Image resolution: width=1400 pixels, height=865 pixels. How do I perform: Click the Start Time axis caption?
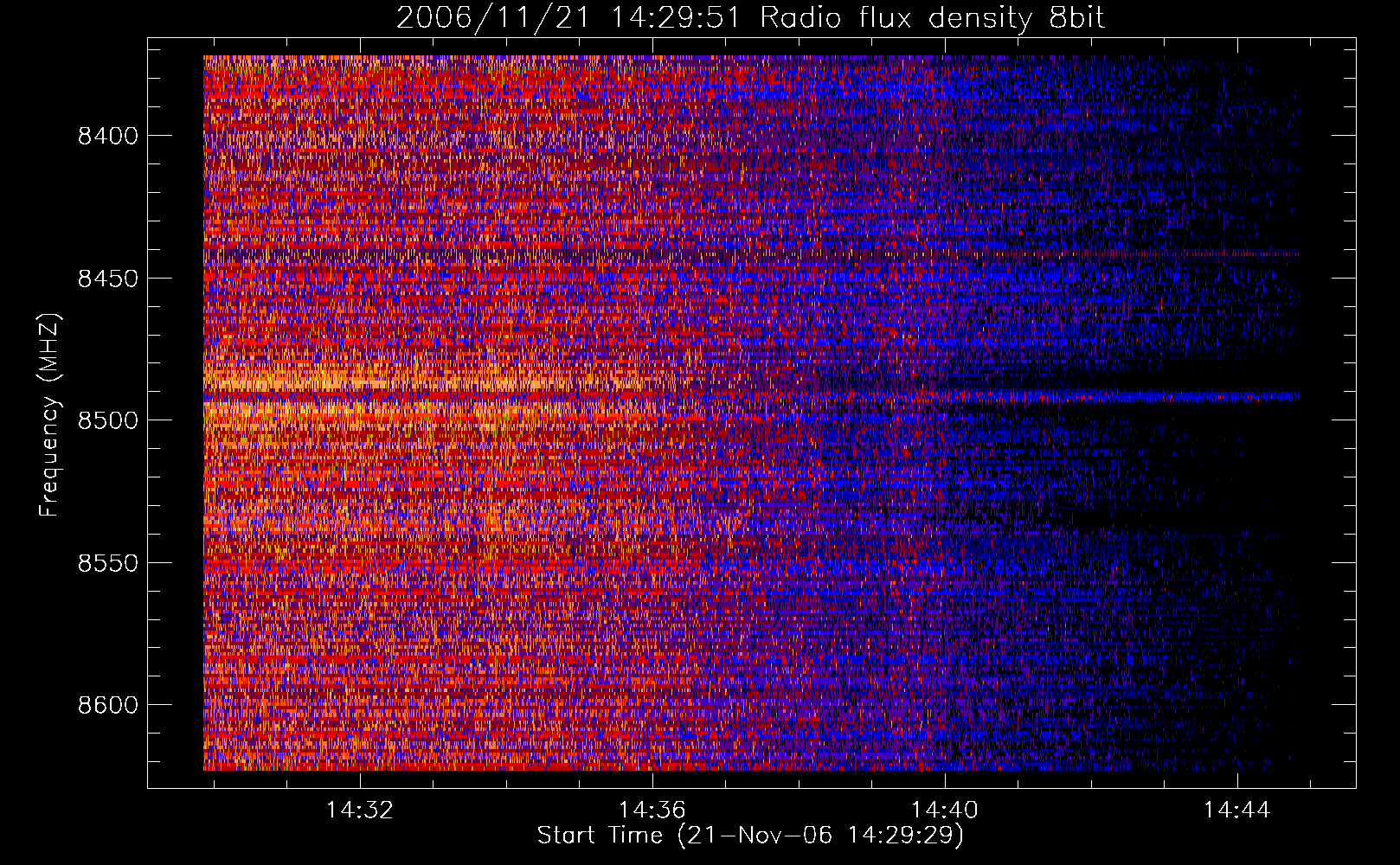[x=750, y=836]
